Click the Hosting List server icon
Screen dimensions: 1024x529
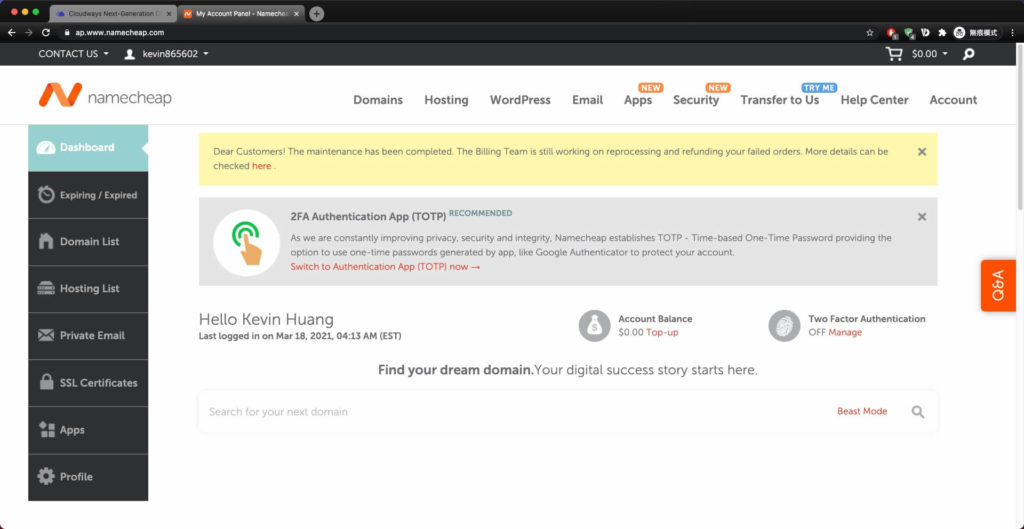(46, 288)
